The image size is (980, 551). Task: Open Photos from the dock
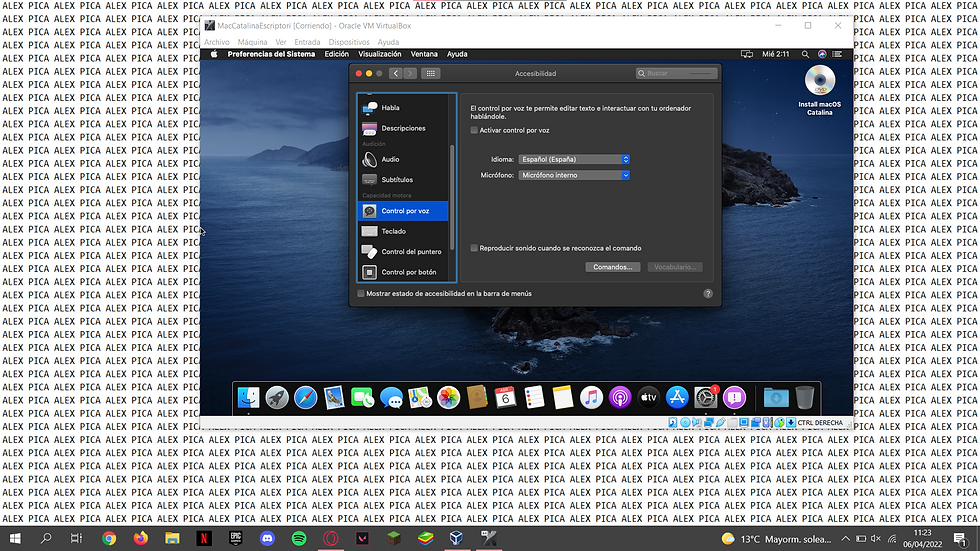click(x=448, y=397)
